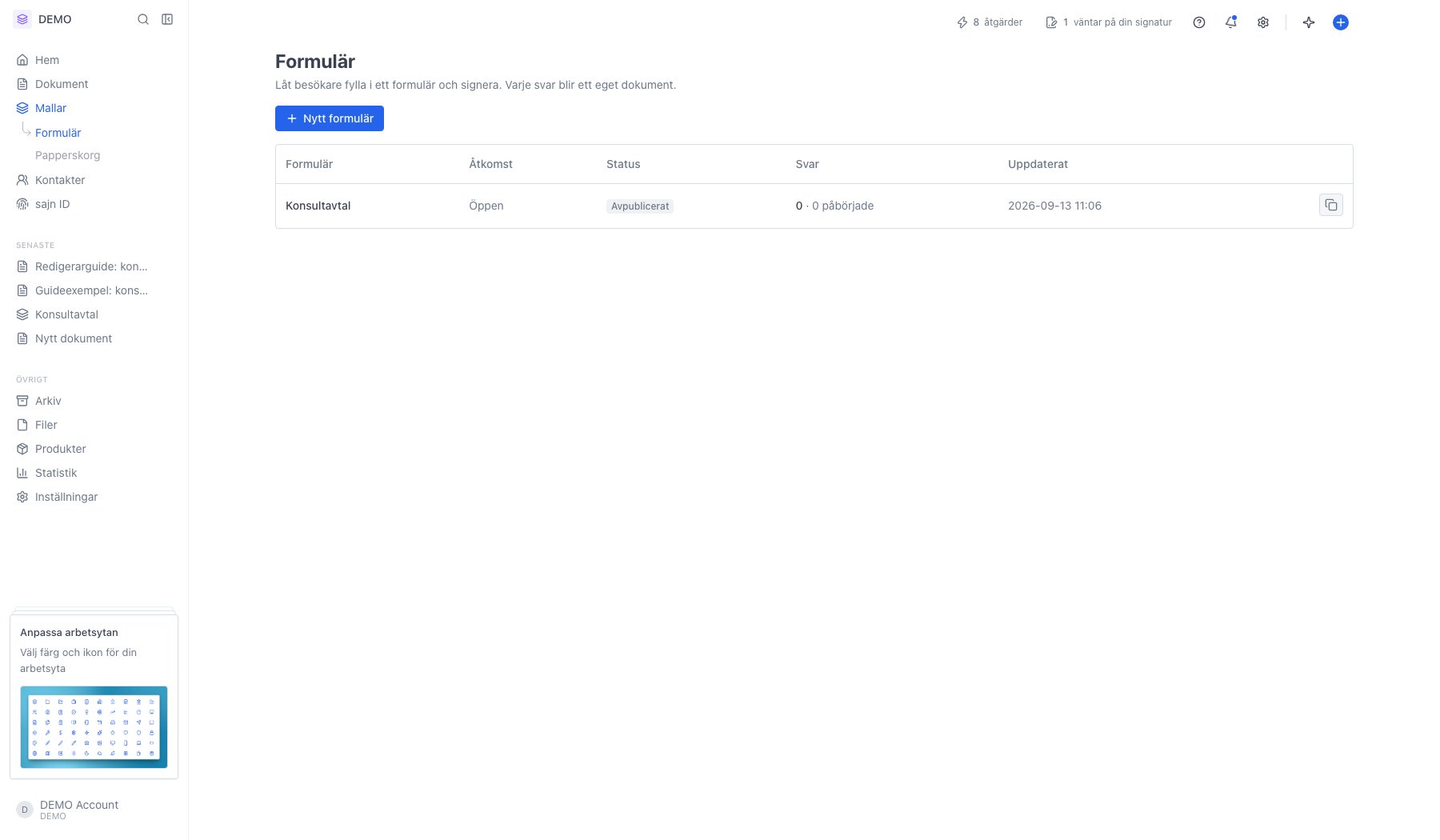This screenshot has width=1440, height=840.
Task: Click the sparkle AI assistant icon
Action: (x=1309, y=22)
